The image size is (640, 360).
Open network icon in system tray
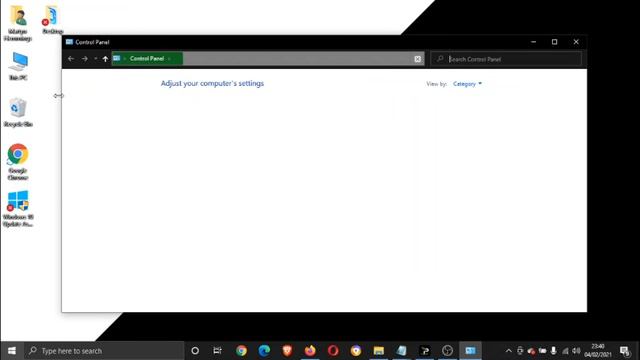[565, 351]
